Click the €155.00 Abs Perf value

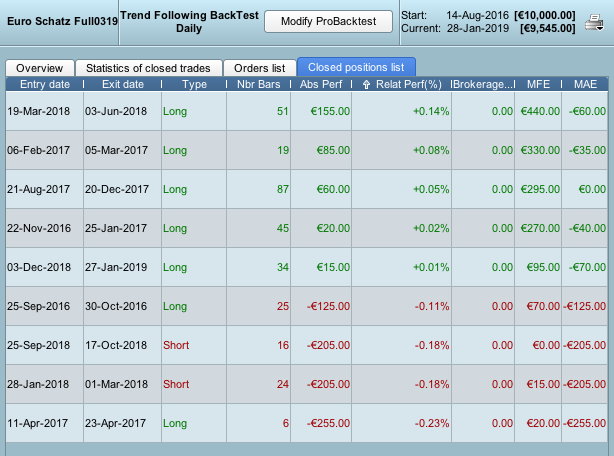(330, 111)
